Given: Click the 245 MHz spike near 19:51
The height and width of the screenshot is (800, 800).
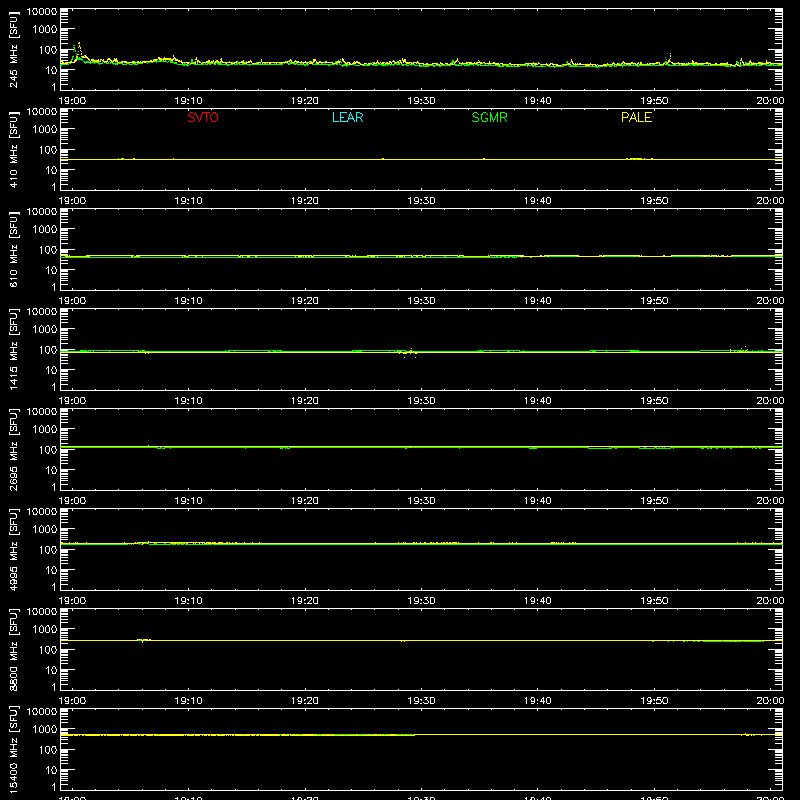Looking at the screenshot, I should click(670, 55).
